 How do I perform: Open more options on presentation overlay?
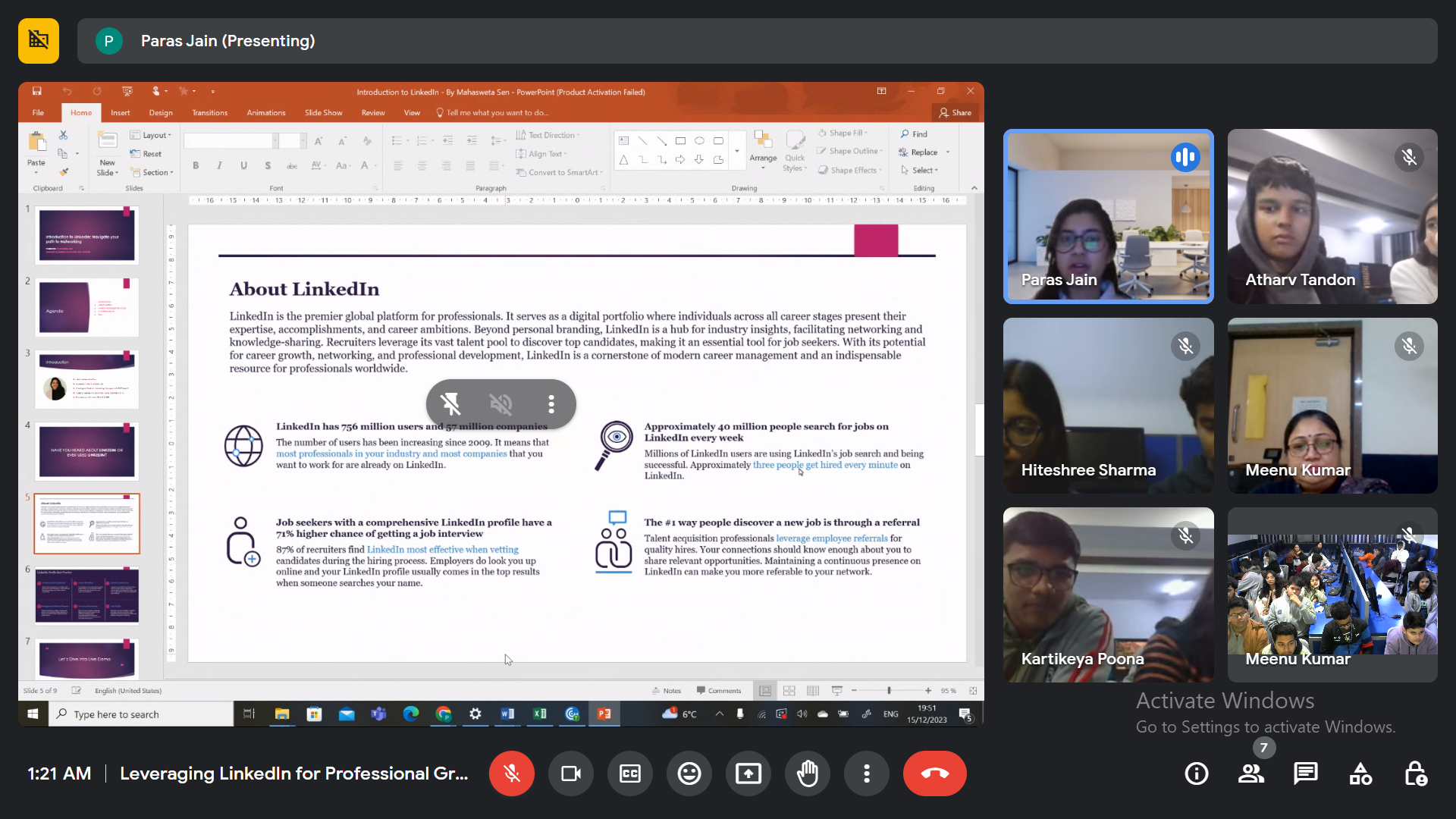point(551,404)
